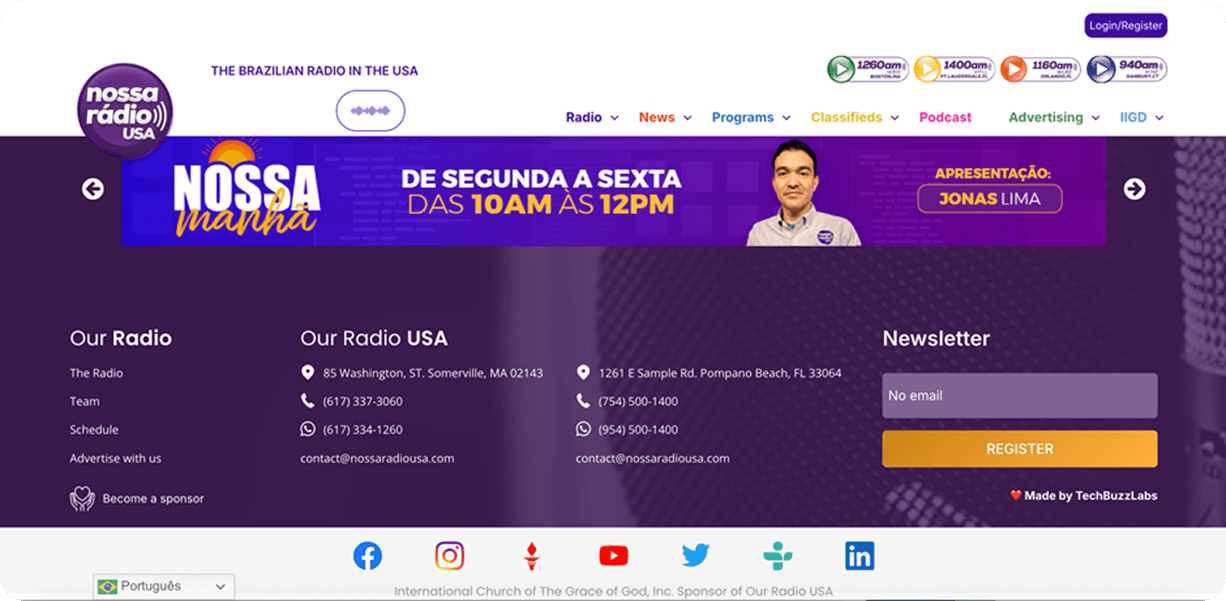Image resolution: width=1226 pixels, height=601 pixels.
Task: Click the phone icon beside (617) 337-3060
Action: click(307, 401)
